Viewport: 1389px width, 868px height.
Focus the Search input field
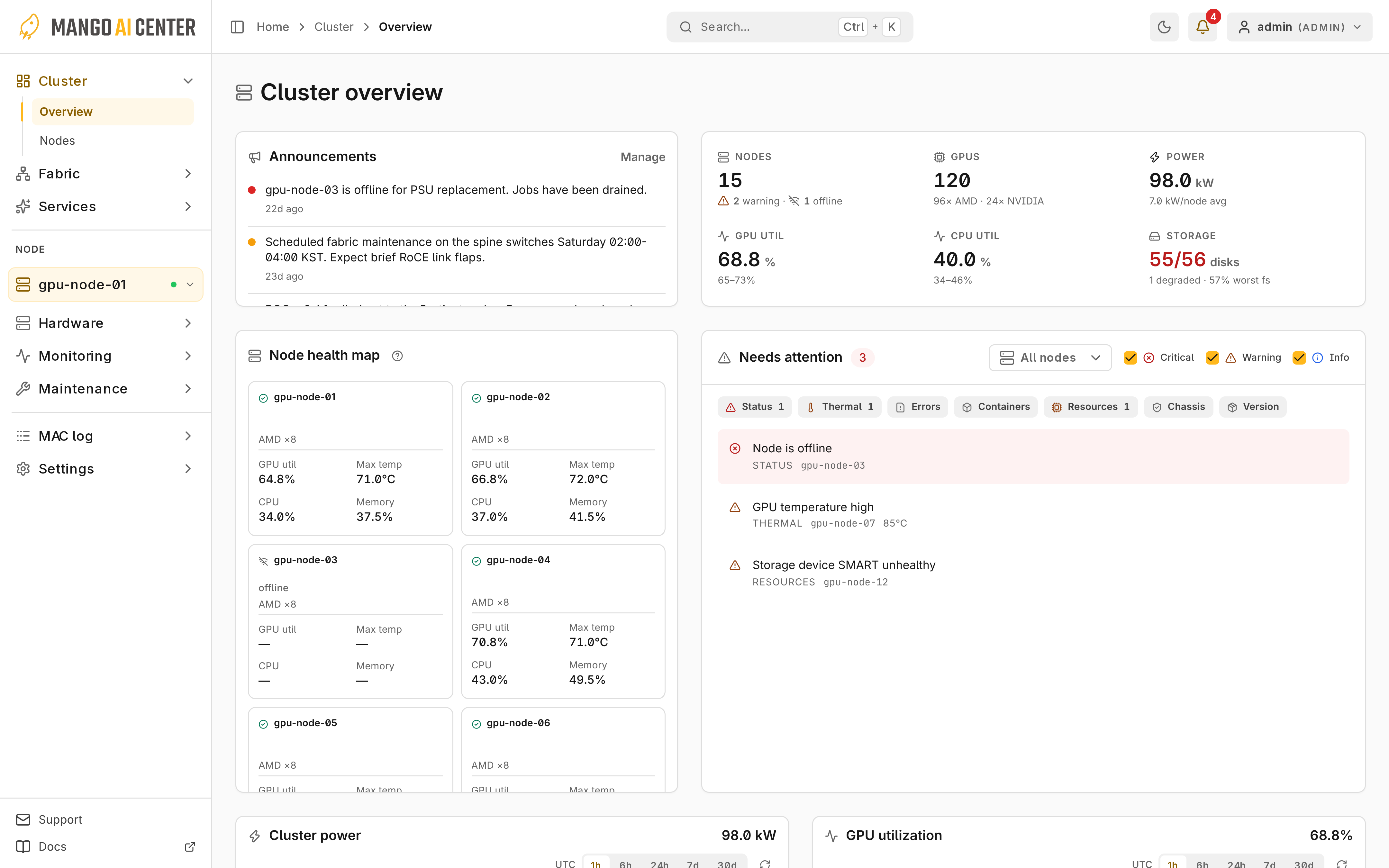point(789,27)
